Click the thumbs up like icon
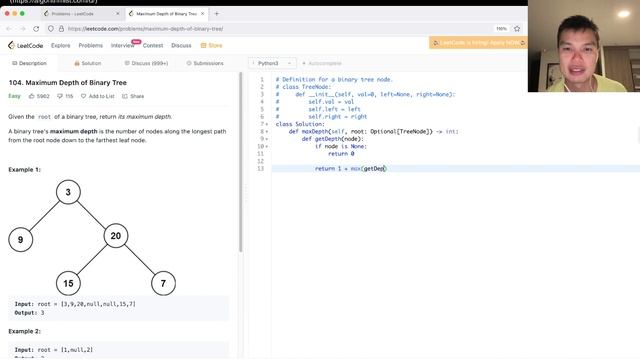 pyautogui.click(x=31, y=96)
